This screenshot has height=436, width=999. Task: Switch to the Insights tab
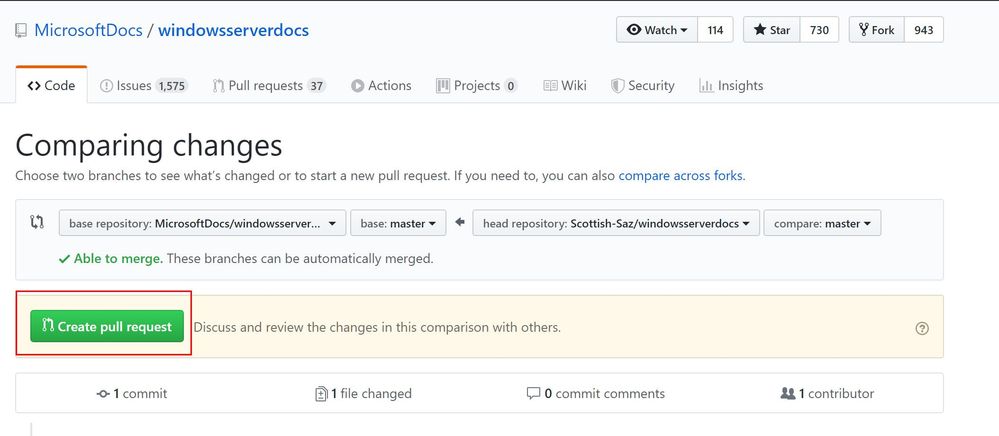[x=731, y=85]
